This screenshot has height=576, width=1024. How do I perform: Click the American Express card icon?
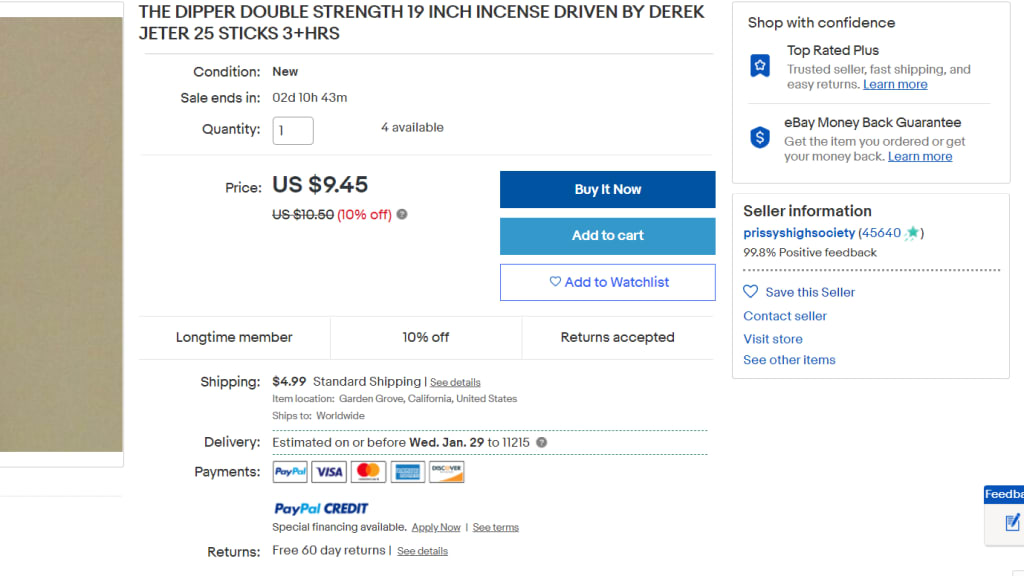click(407, 472)
